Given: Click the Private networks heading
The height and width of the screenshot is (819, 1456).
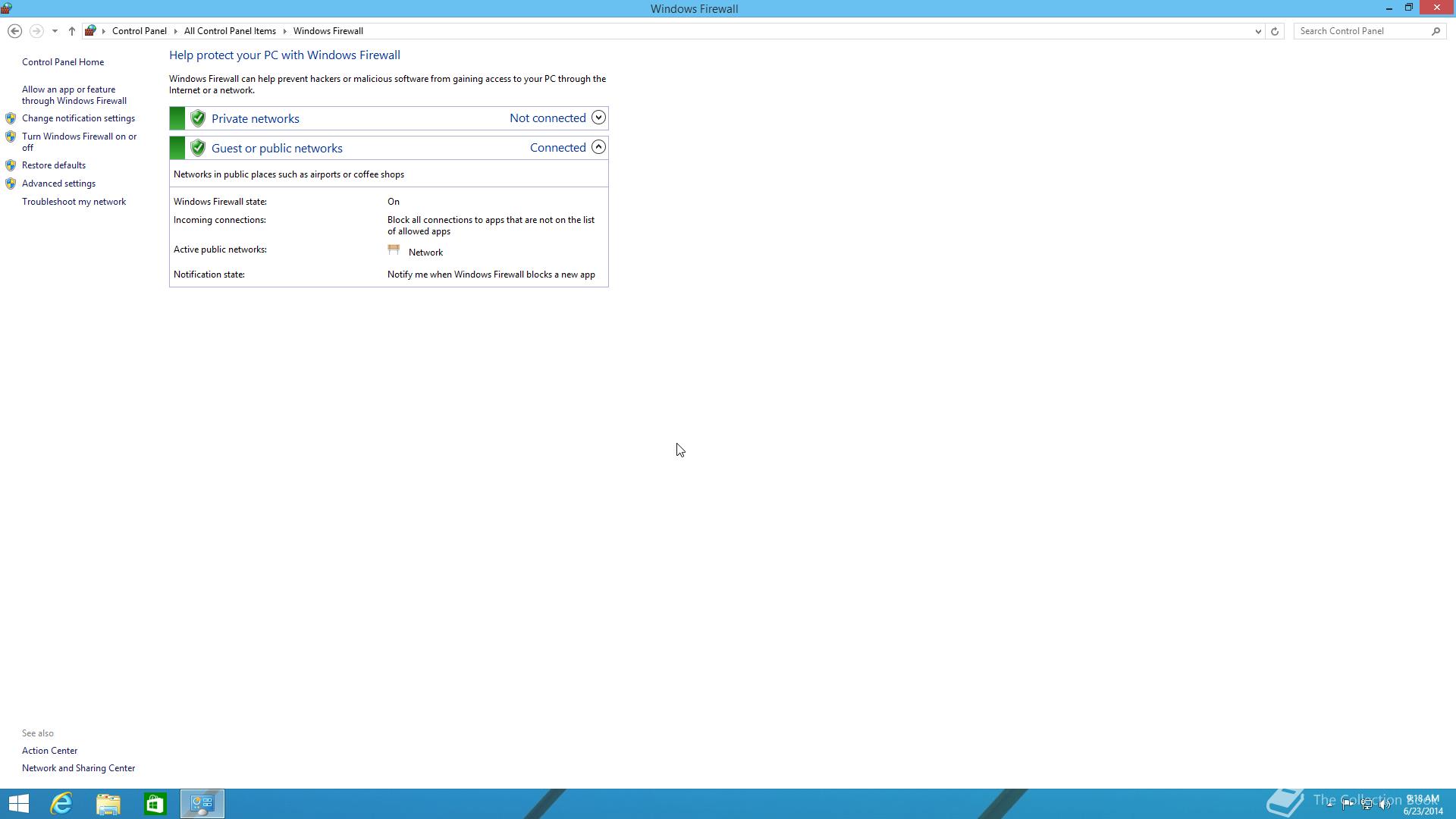Looking at the screenshot, I should point(256,118).
